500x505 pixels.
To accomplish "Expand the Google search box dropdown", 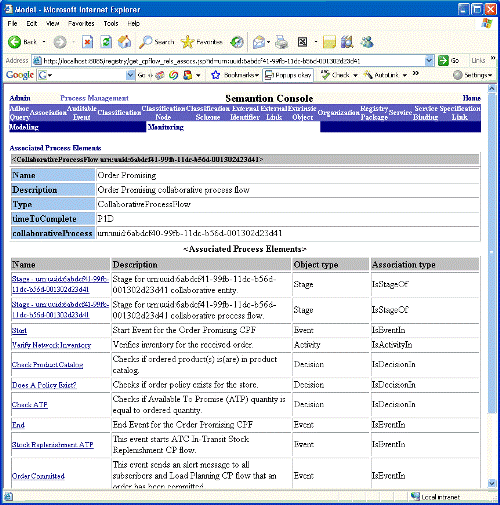I will coord(130,75).
